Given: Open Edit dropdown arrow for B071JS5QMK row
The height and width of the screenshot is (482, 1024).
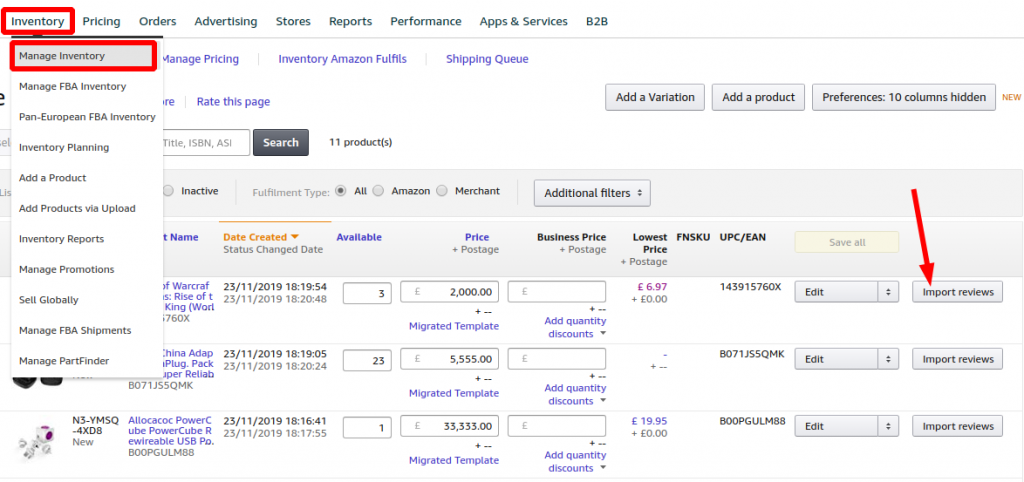Looking at the screenshot, I should click(888, 359).
